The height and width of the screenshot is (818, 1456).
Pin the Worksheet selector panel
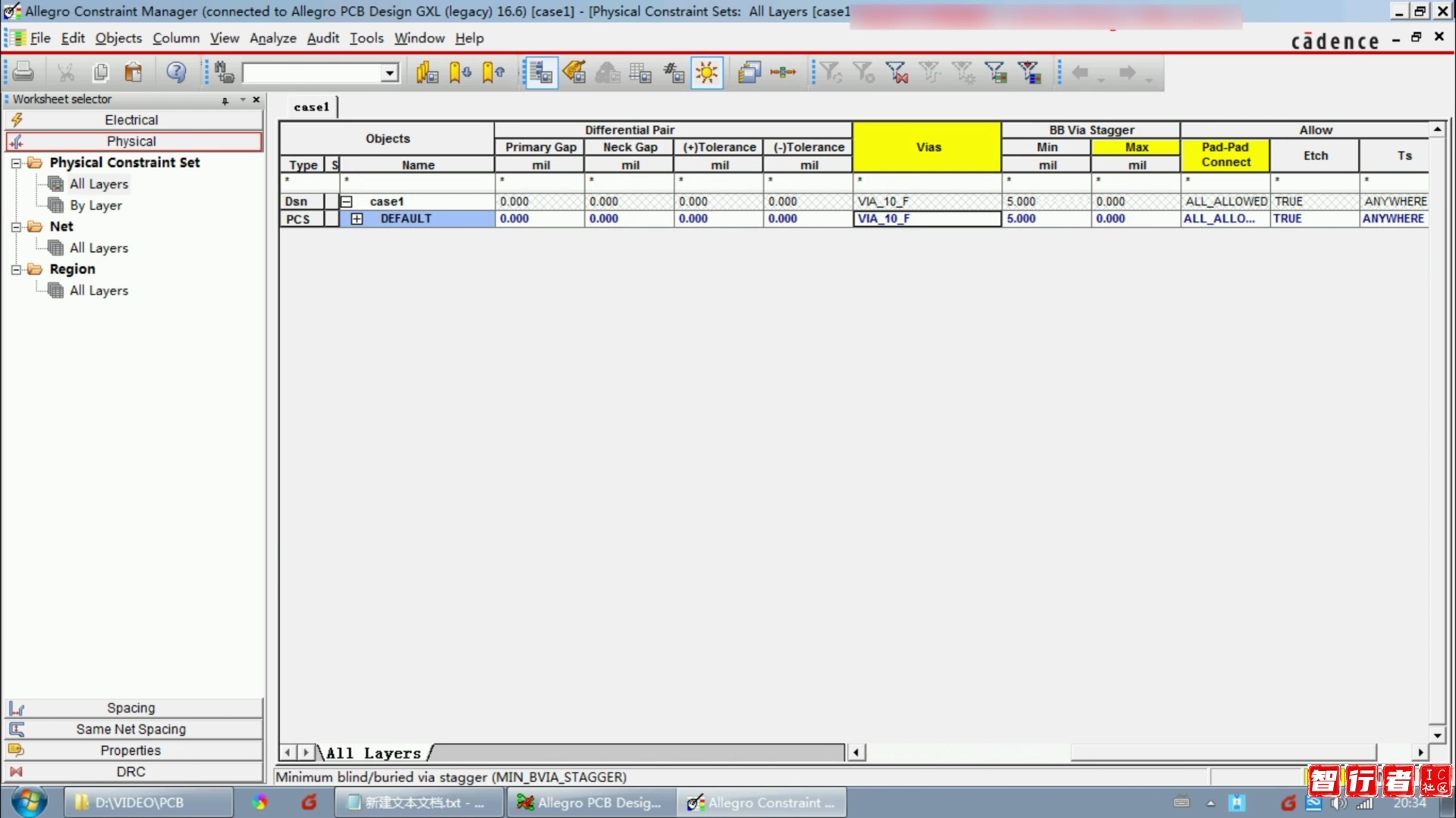coord(225,100)
